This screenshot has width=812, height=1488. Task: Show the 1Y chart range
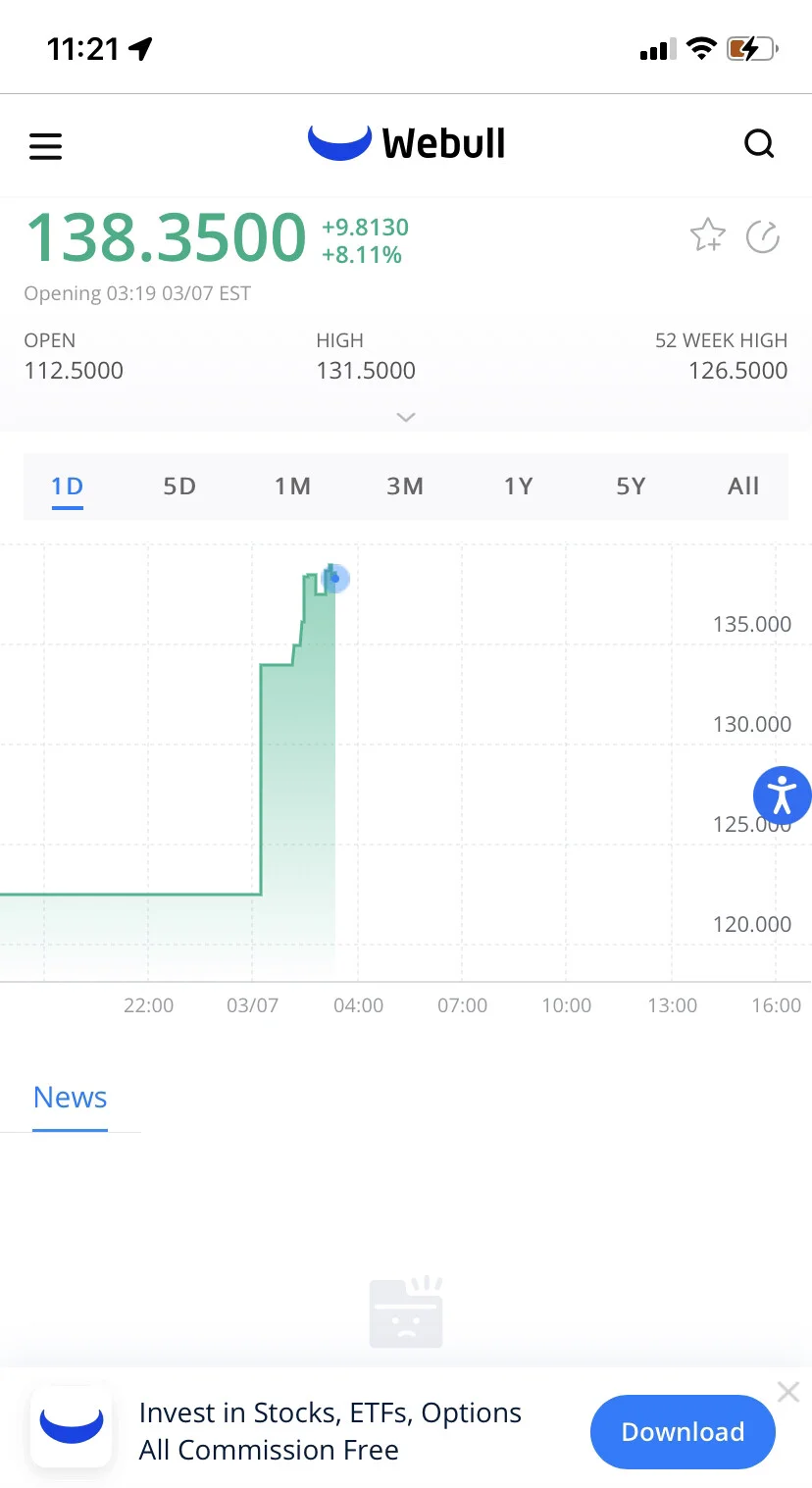518,487
